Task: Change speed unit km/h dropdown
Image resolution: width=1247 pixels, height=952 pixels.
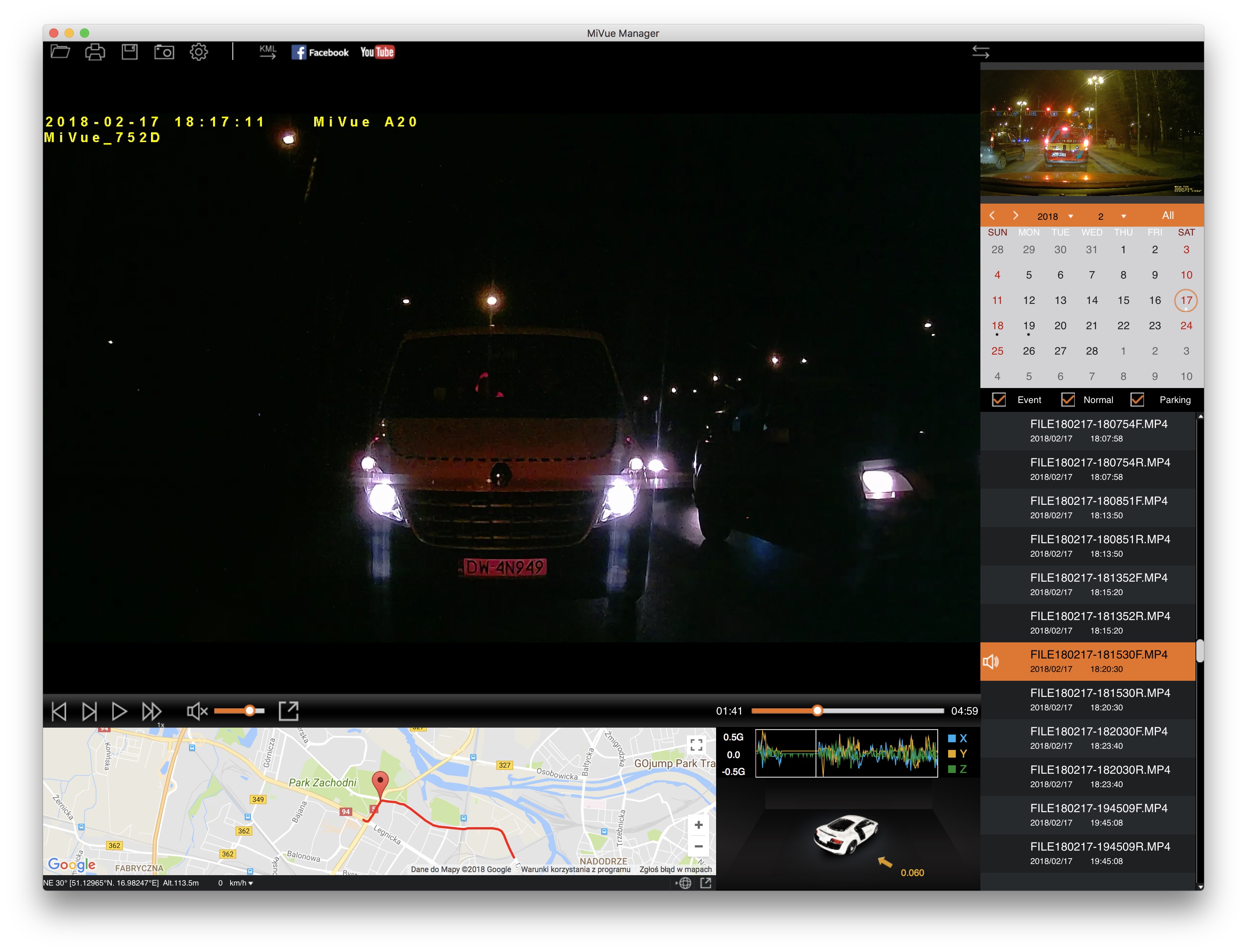Action: point(241,883)
